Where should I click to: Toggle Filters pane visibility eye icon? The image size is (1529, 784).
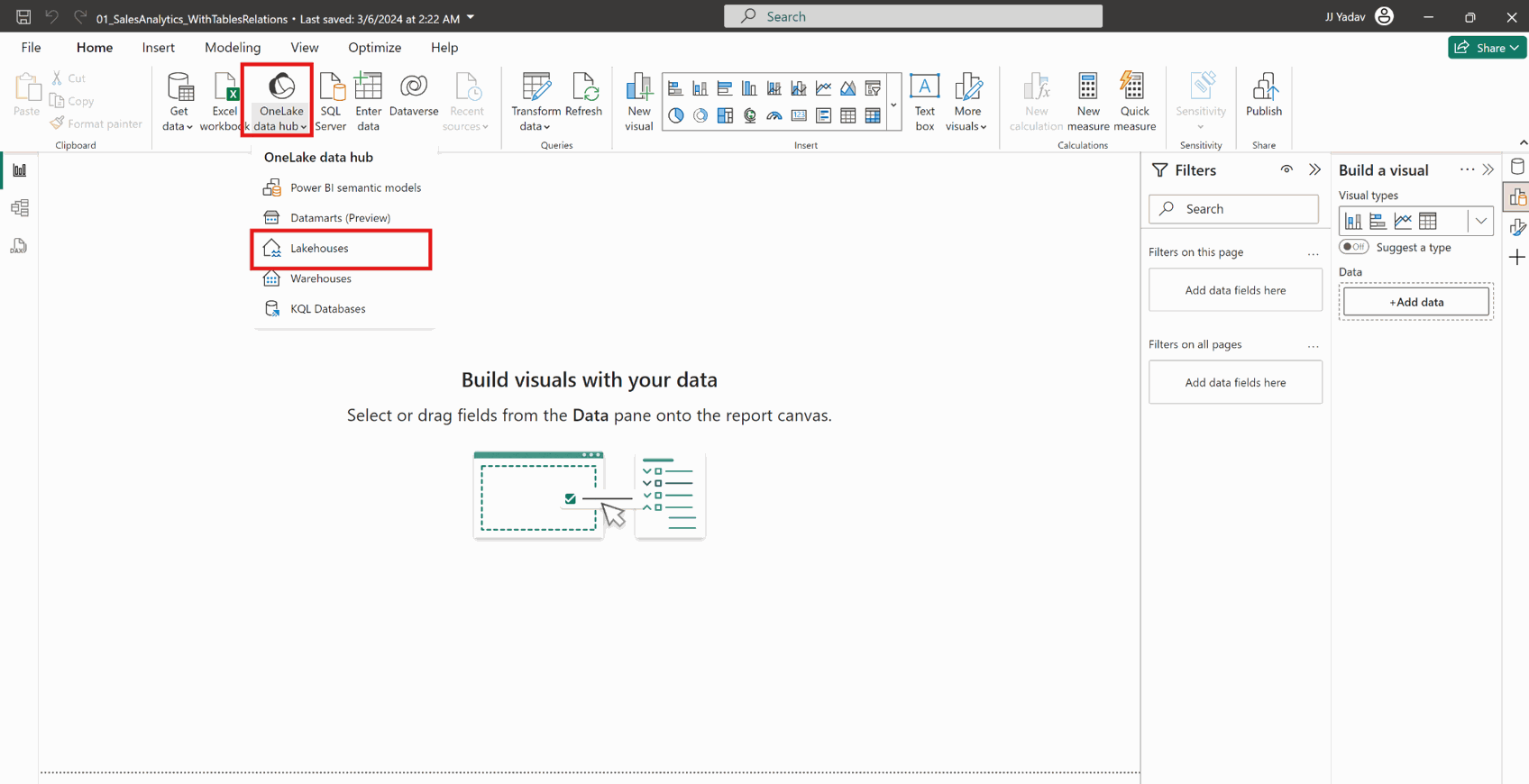1286,169
